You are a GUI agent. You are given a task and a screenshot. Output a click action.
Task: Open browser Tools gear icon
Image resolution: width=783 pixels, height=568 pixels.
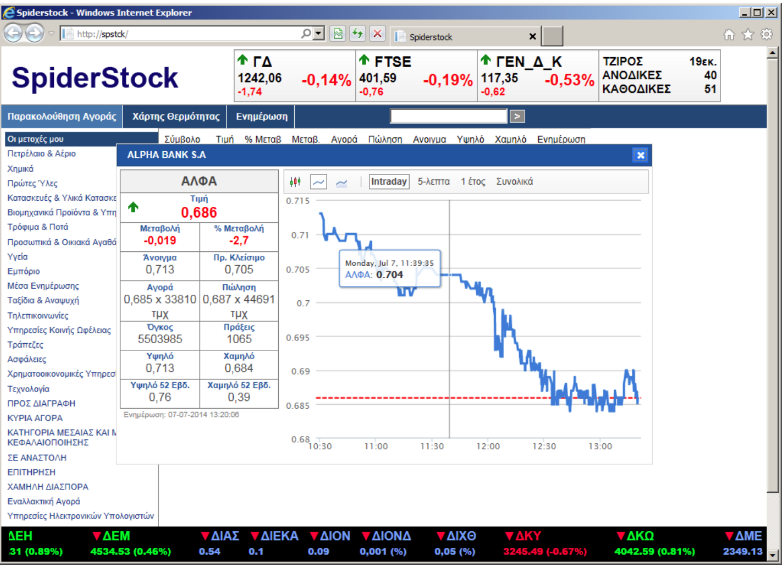(x=767, y=34)
